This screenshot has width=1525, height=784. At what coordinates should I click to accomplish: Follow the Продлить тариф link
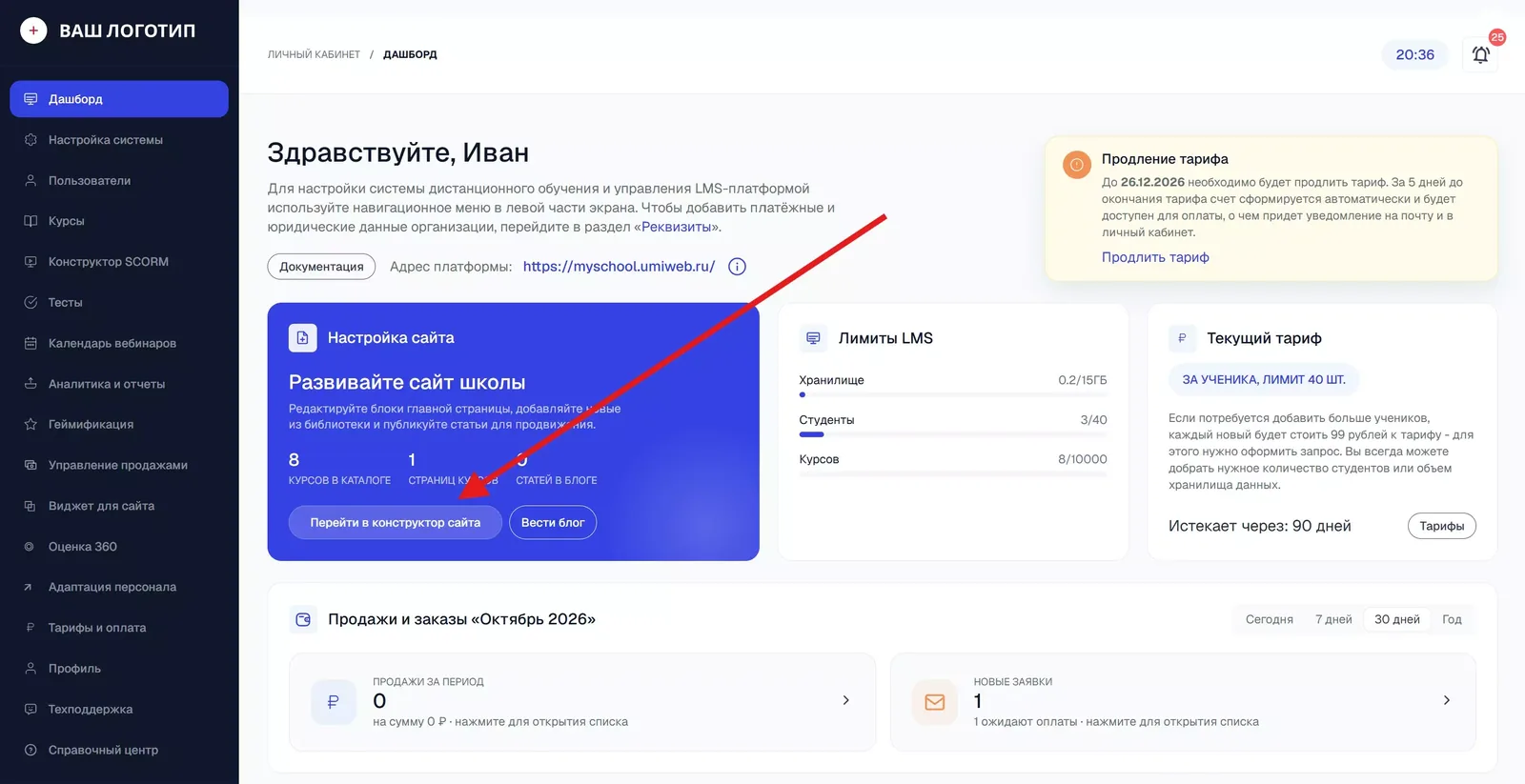coord(1155,257)
